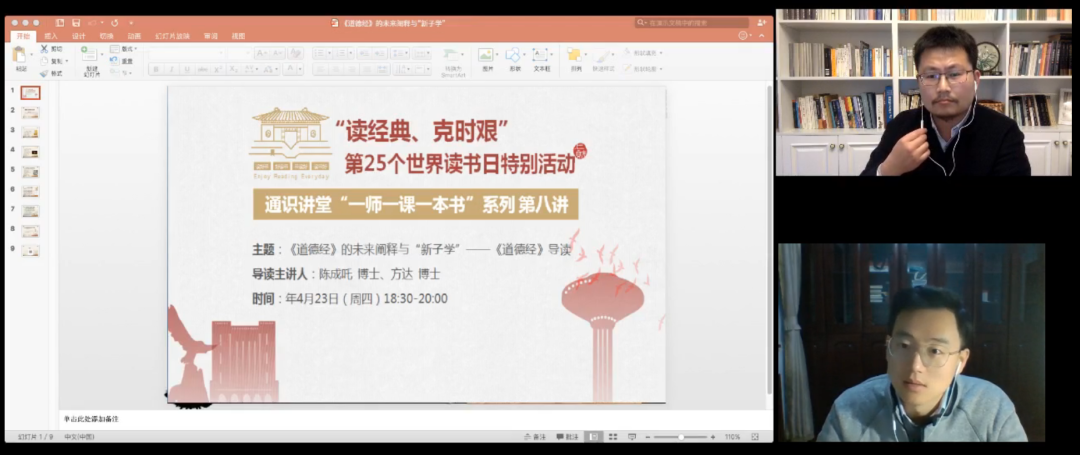Viewport: 1080px width, 455px height.
Task: Click the Save icon in title bar
Action: coord(76,23)
